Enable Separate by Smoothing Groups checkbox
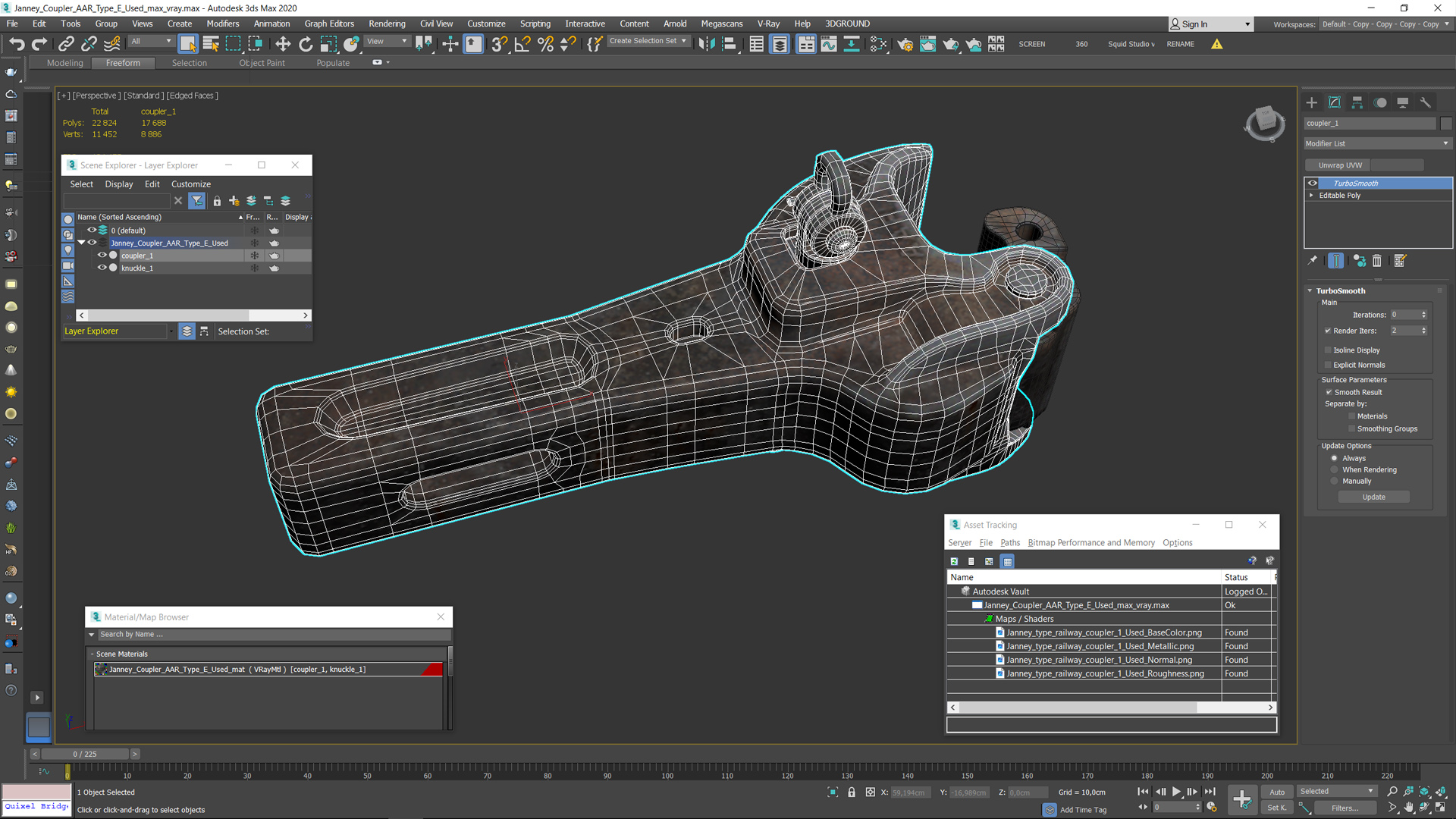The width and height of the screenshot is (1456, 819). [1351, 428]
